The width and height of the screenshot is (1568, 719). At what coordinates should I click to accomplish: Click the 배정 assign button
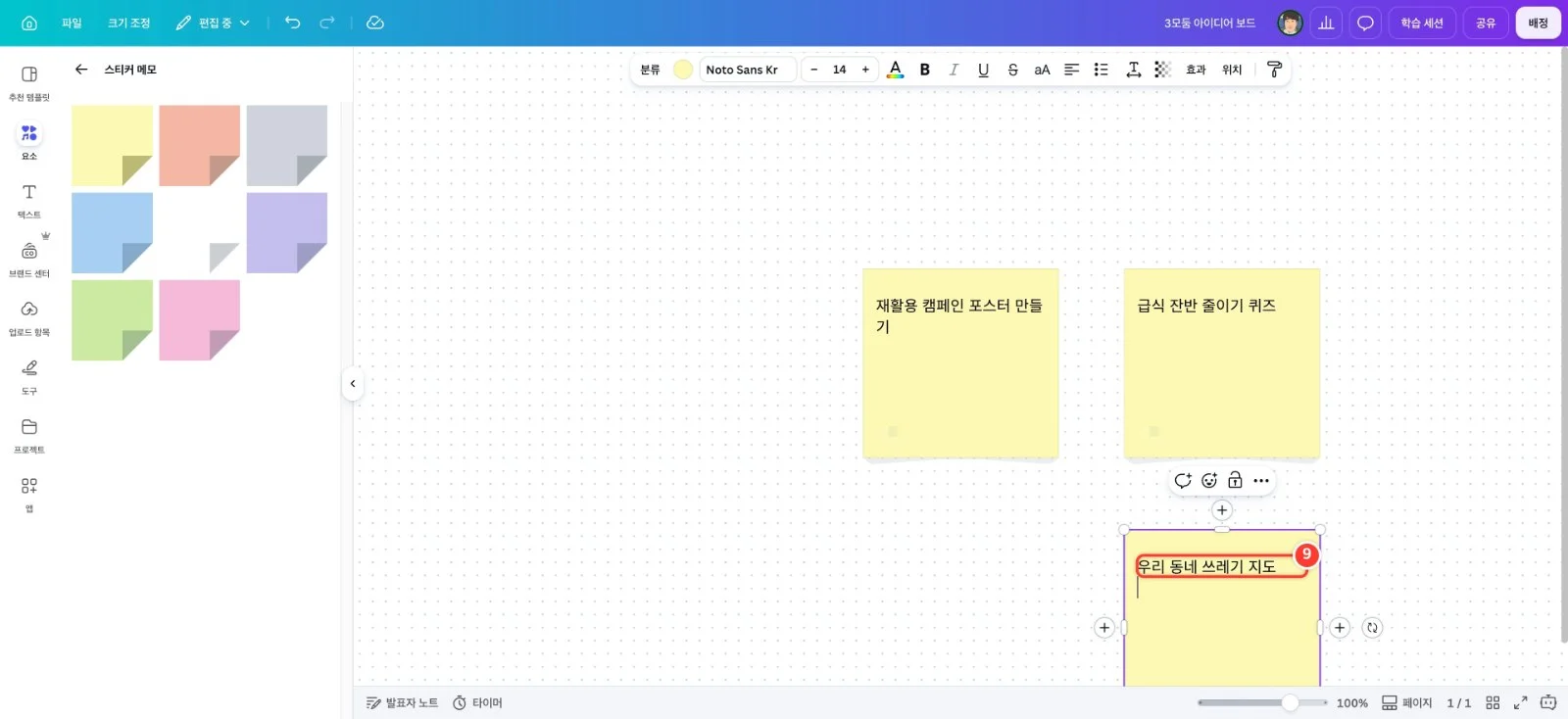coord(1538,23)
